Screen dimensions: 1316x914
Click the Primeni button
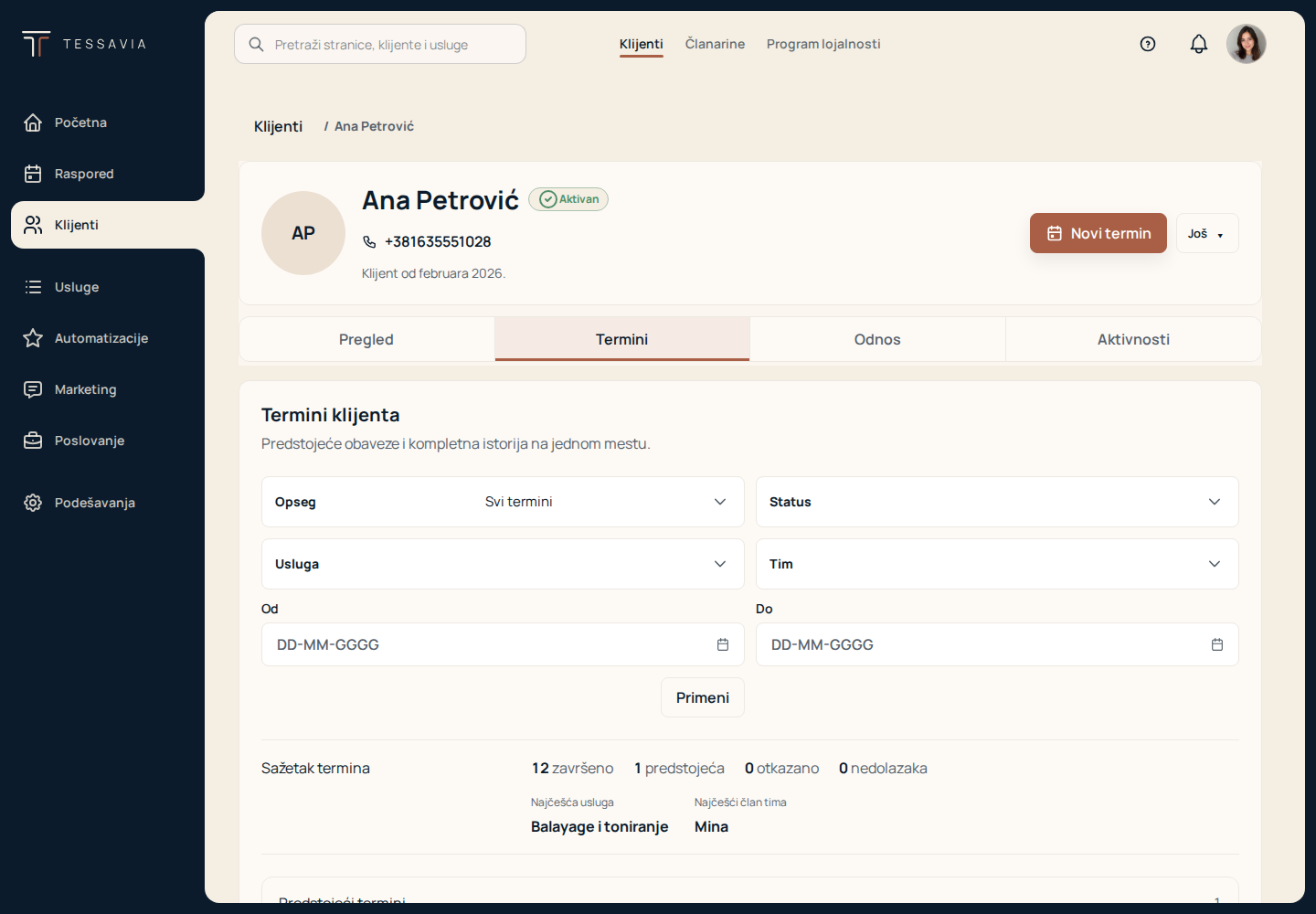click(x=703, y=697)
